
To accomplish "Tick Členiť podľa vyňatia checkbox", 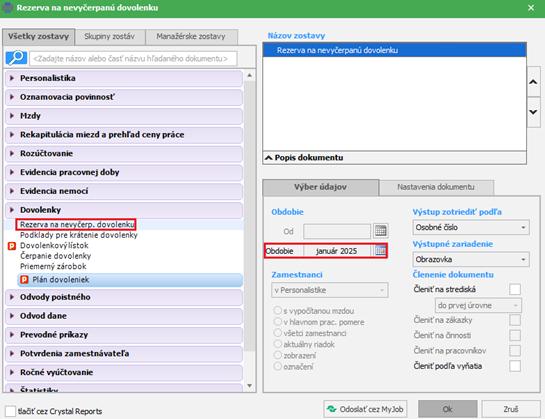I will pos(515,366).
